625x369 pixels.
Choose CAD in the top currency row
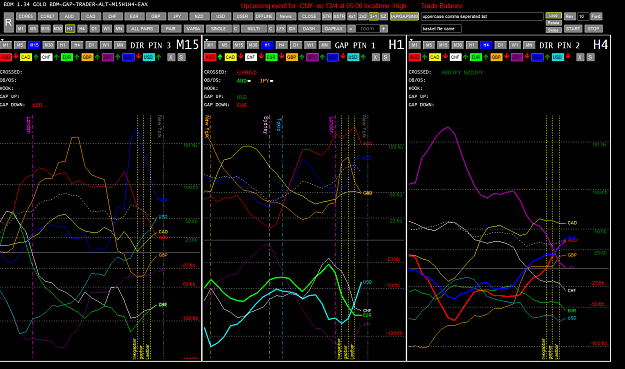(x=91, y=16)
